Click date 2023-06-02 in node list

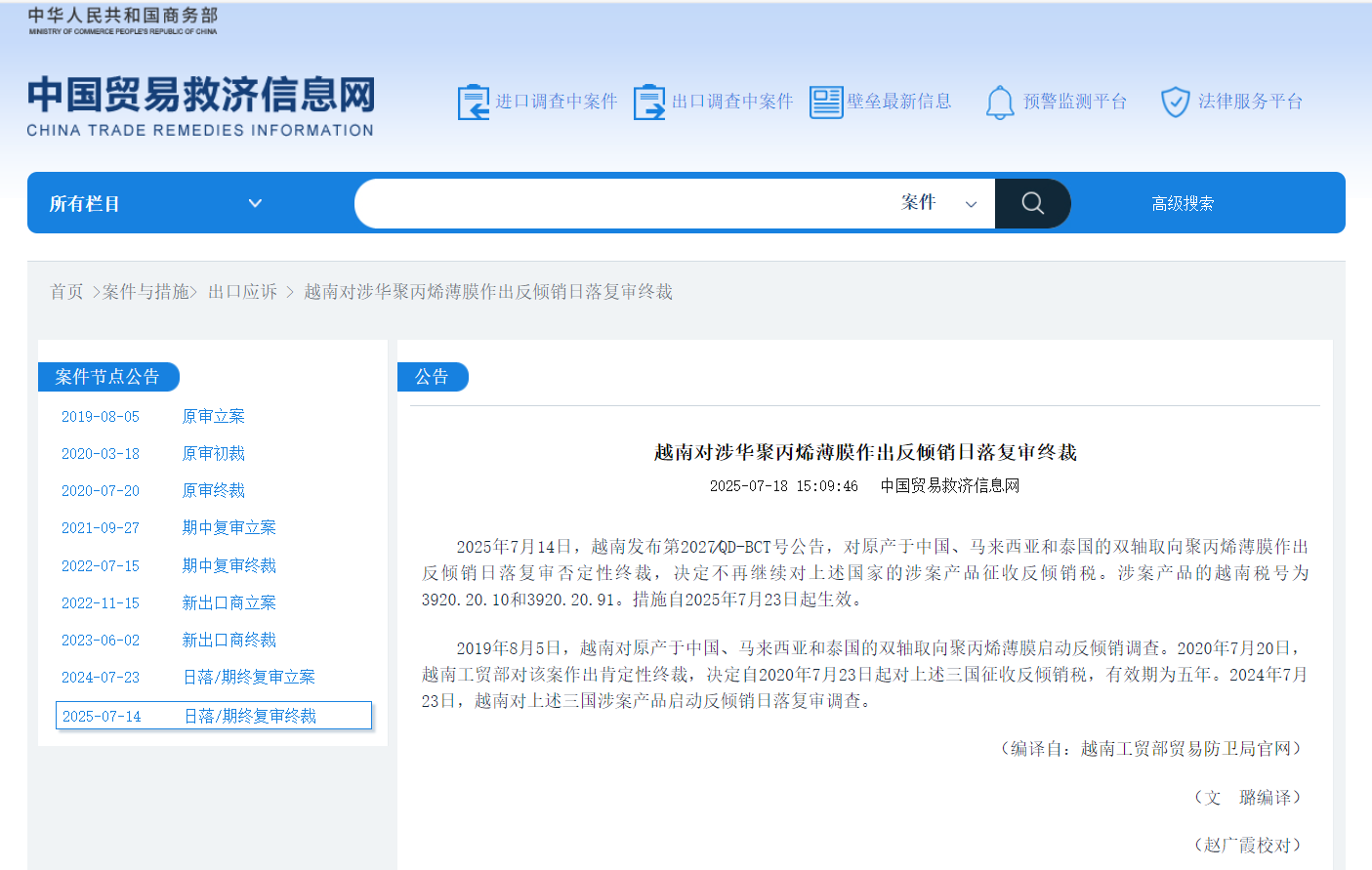coord(101,641)
